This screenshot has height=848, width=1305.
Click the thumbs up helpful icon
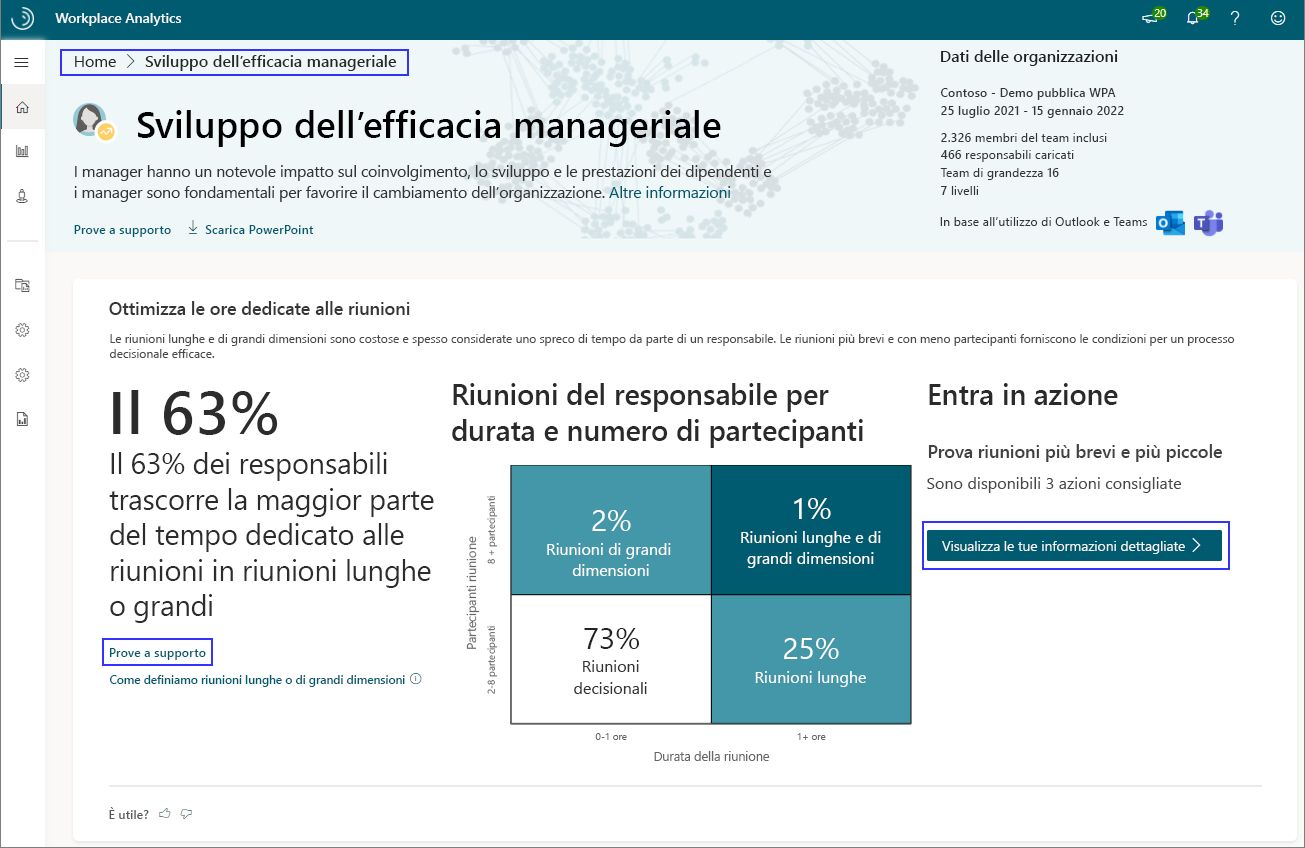[165, 814]
